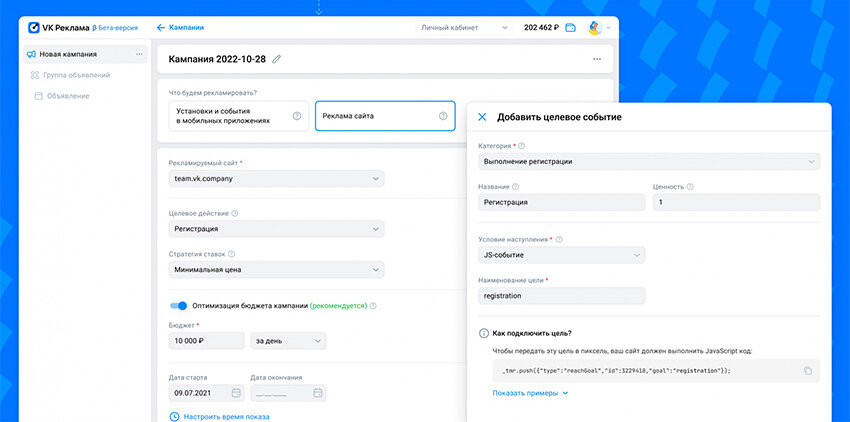This screenshot has height=422, width=850.
Task: Click help icon next to Условие наступления
Action: 559,239
